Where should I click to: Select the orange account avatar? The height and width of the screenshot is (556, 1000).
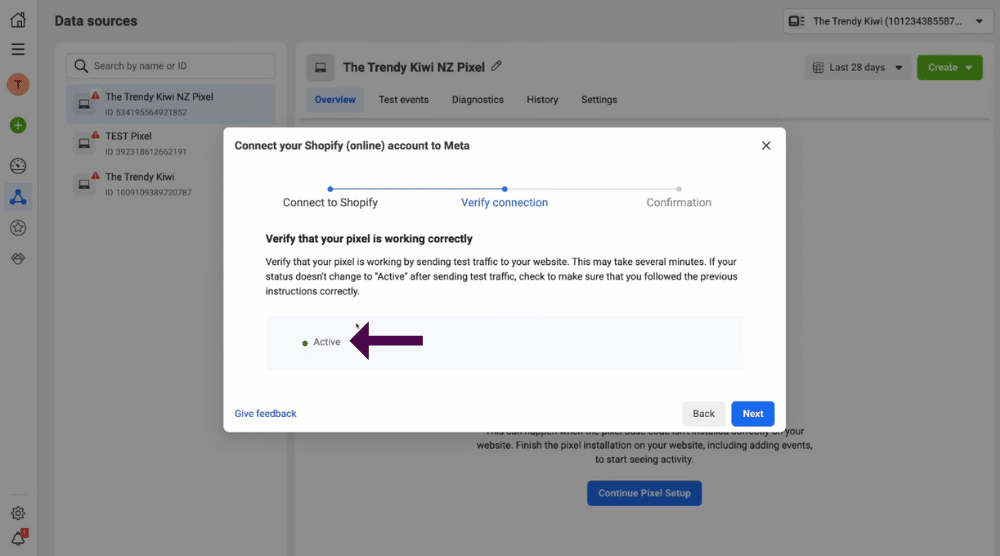tap(18, 84)
